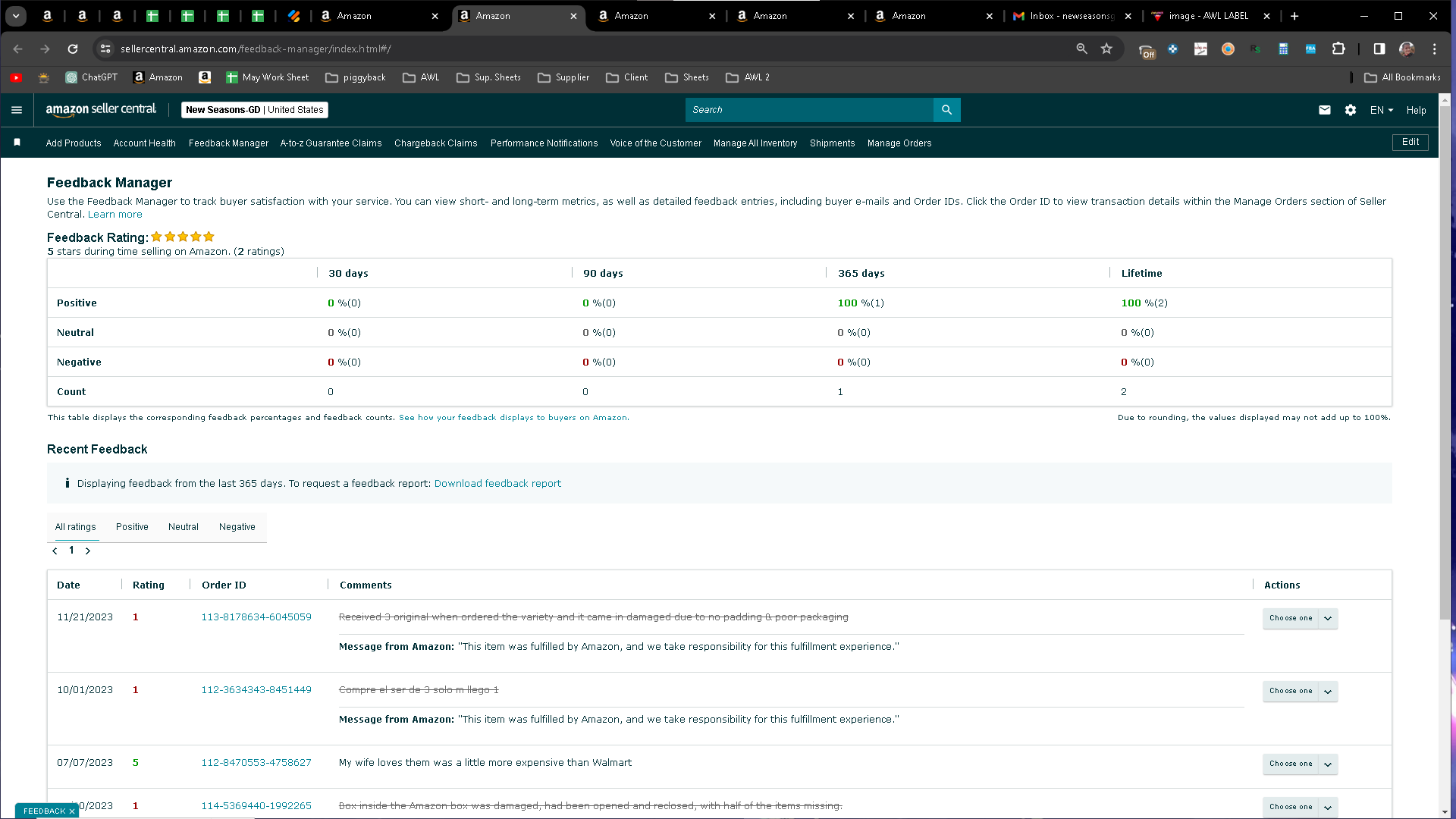Open Account Health menu item
The height and width of the screenshot is (819, 1456).
145,143
